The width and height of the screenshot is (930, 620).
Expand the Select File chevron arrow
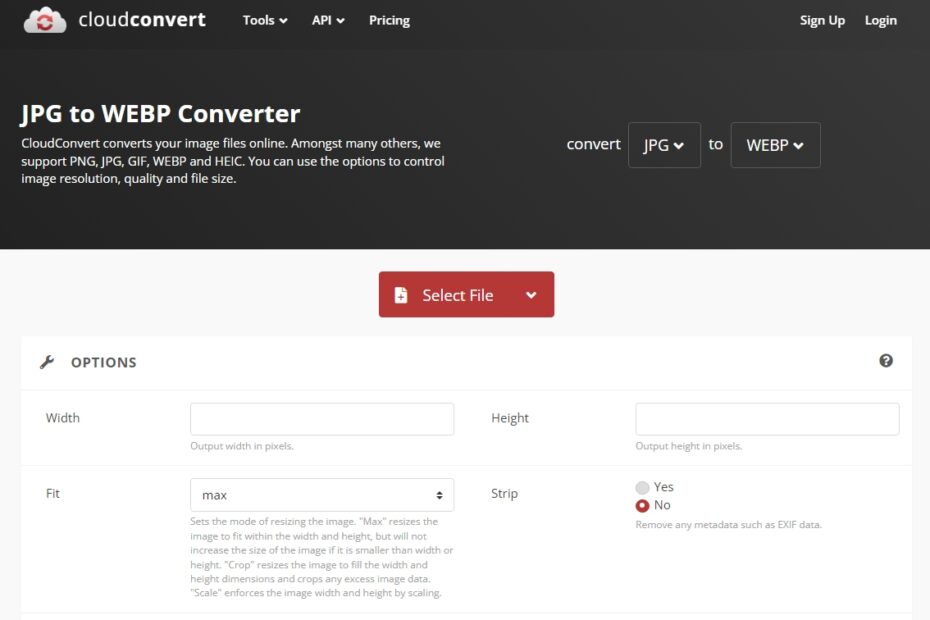[x=531, y=295]
